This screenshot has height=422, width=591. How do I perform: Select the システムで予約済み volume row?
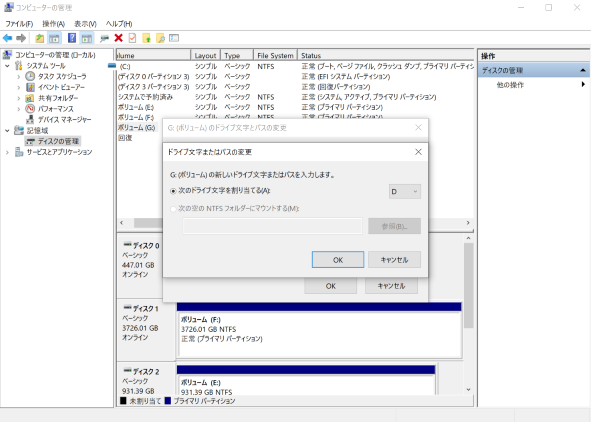point(295,97)
